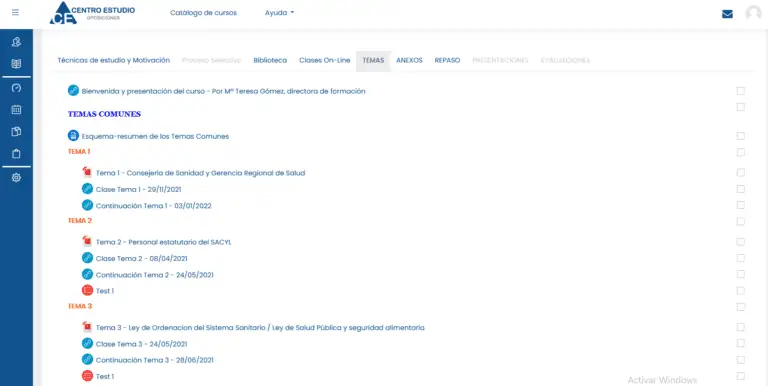Open the clipboard icon in sidebar
768x386 pixels.
coord(16,154)
